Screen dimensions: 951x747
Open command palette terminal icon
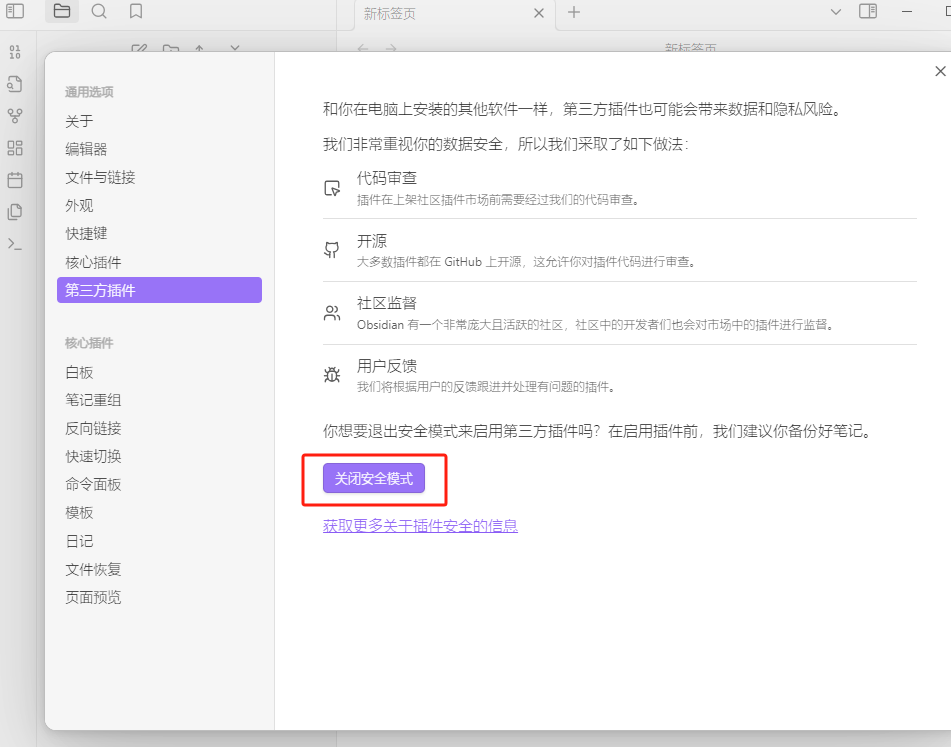point(15,244)
